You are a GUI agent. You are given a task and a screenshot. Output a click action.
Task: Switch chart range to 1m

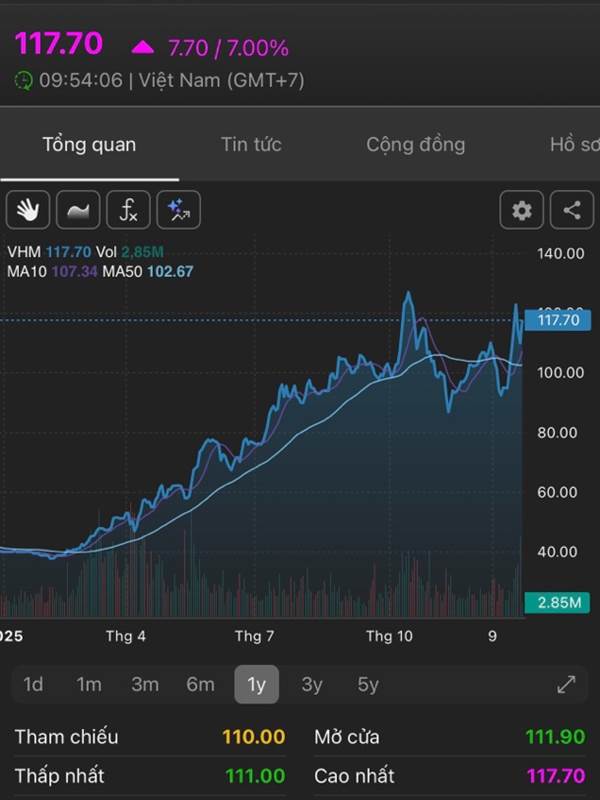tap(89, 684)
